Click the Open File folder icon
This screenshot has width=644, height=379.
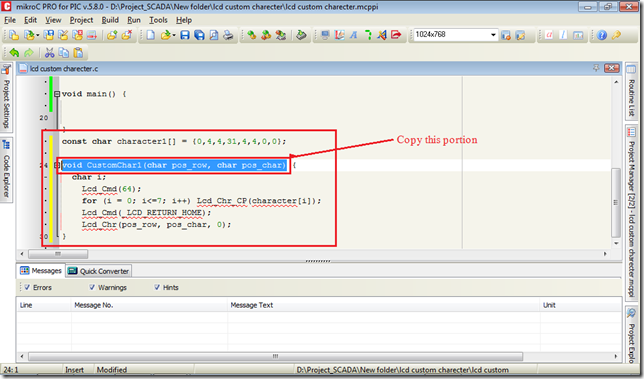166,35
